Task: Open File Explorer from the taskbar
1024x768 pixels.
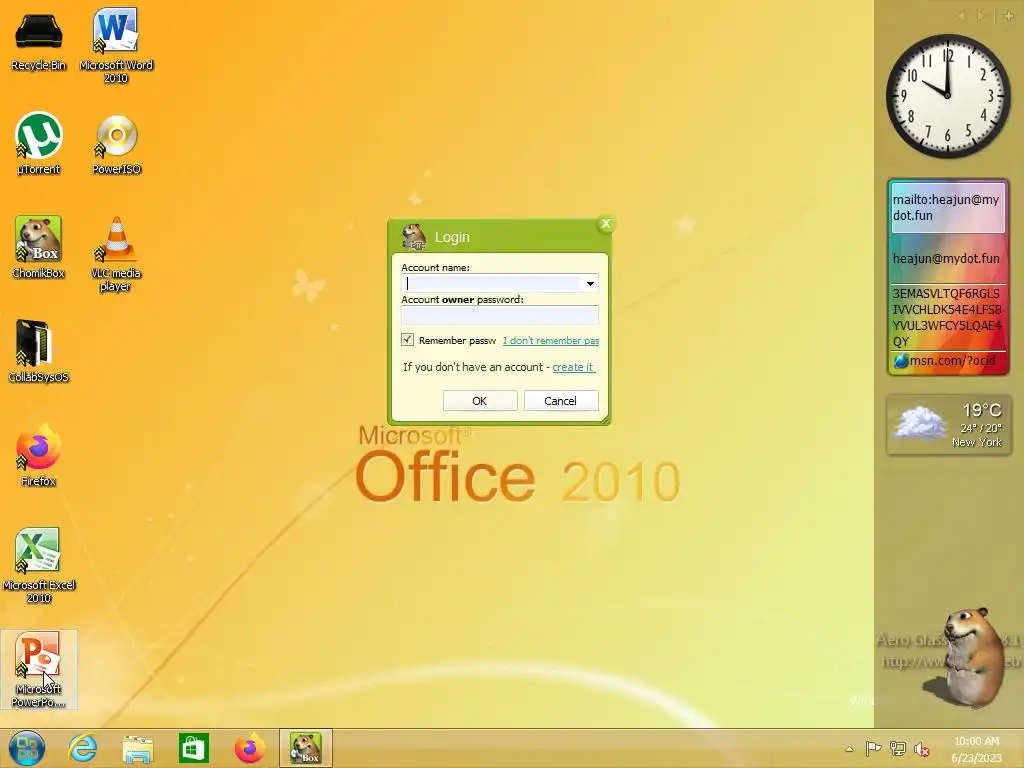Action: tap(138, 748)
